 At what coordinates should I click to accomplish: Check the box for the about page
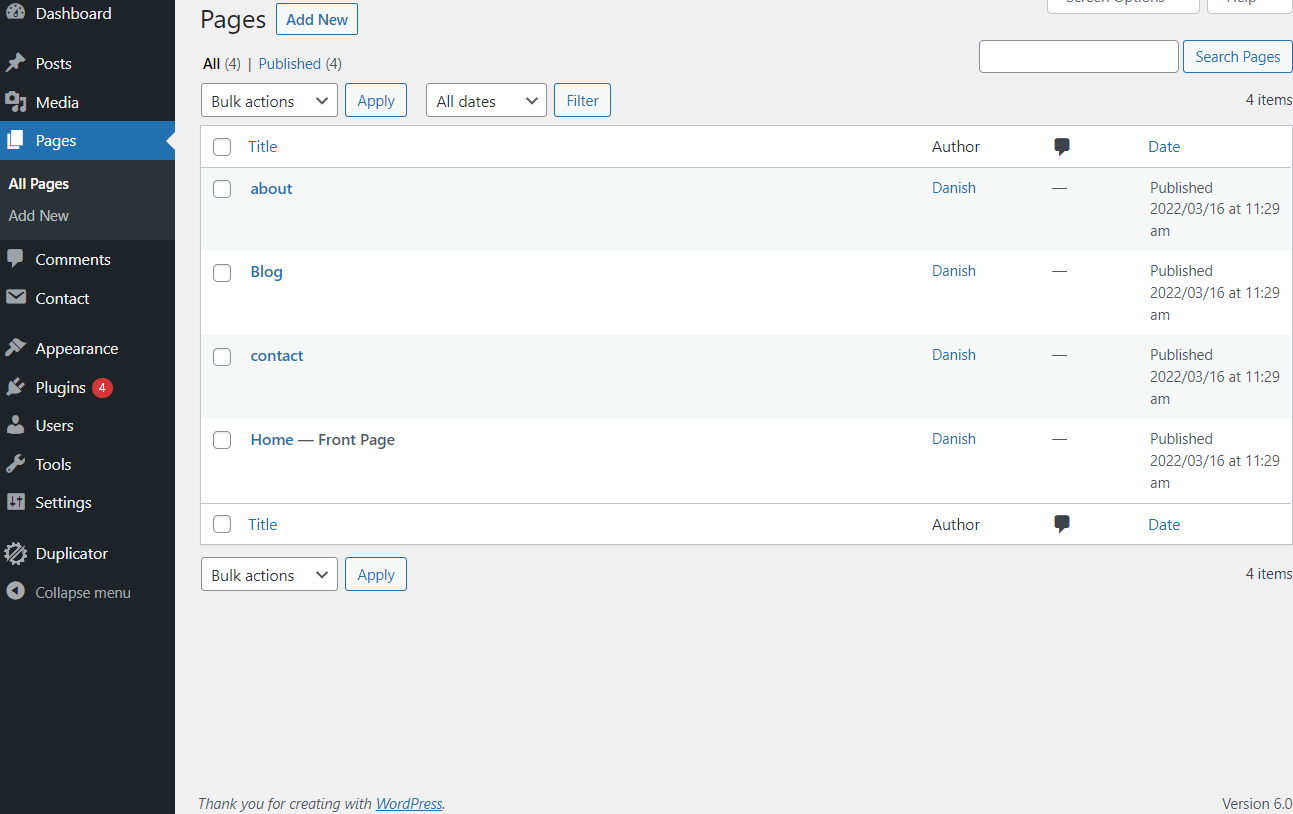(x=222, y=189)
